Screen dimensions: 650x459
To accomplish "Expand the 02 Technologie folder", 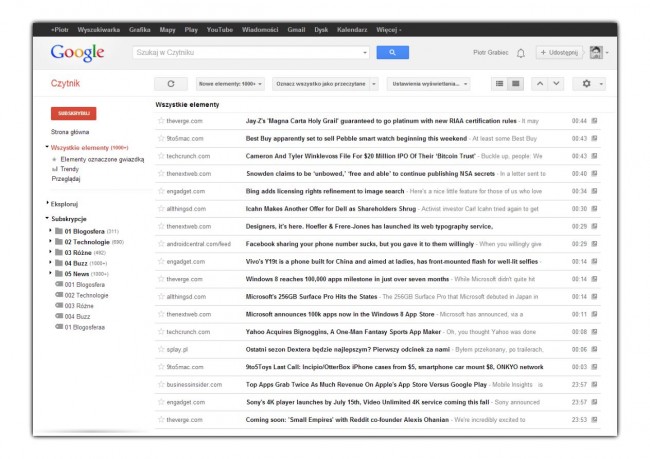I will (x=51, y=241).
